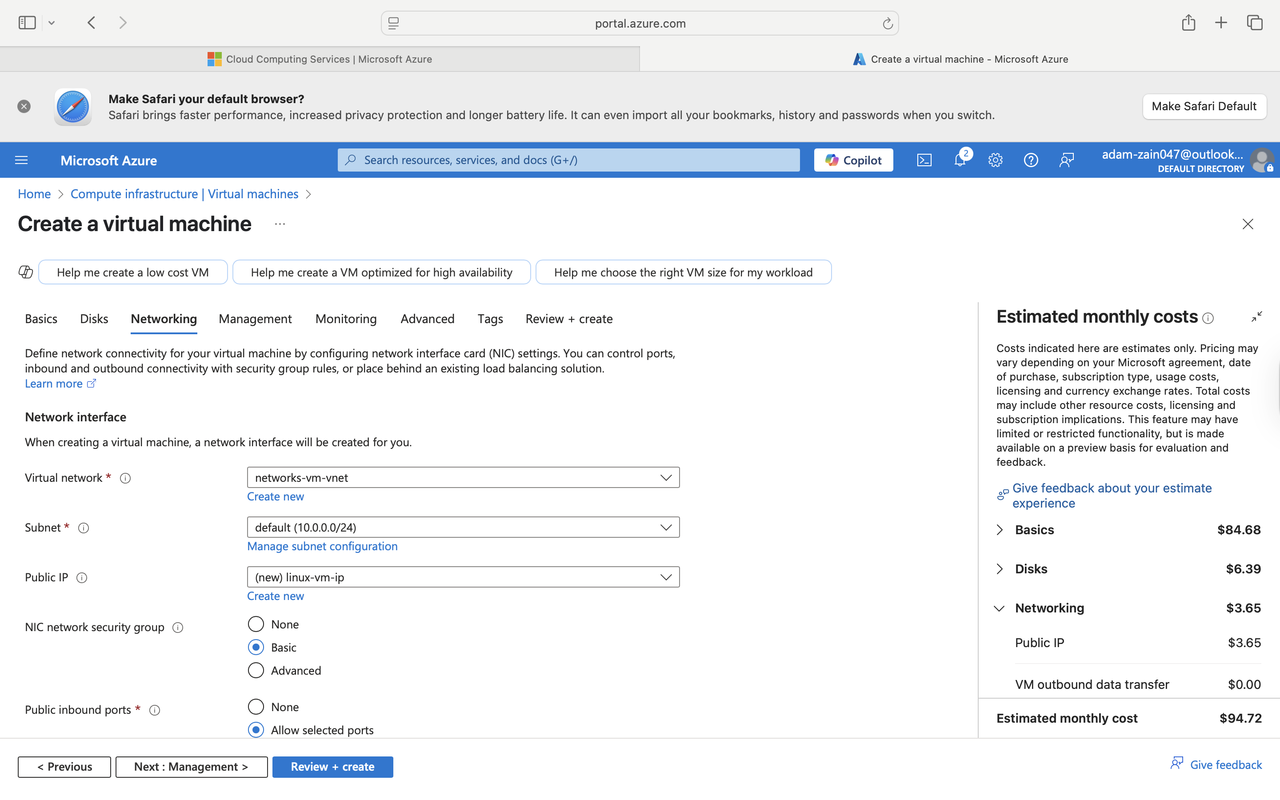Show info for Public inbound ports
Image resolution: width=1280 pixels, height=800 pixels.
click(x=154, y=710)
